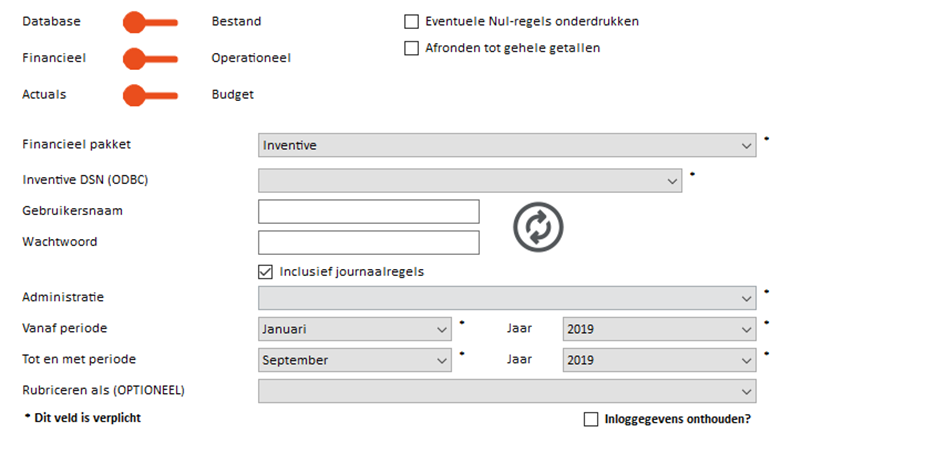This screenshot has height=473, width=945.
Task: Open the Financieel pakket dropdown
Action: [507, 145]
